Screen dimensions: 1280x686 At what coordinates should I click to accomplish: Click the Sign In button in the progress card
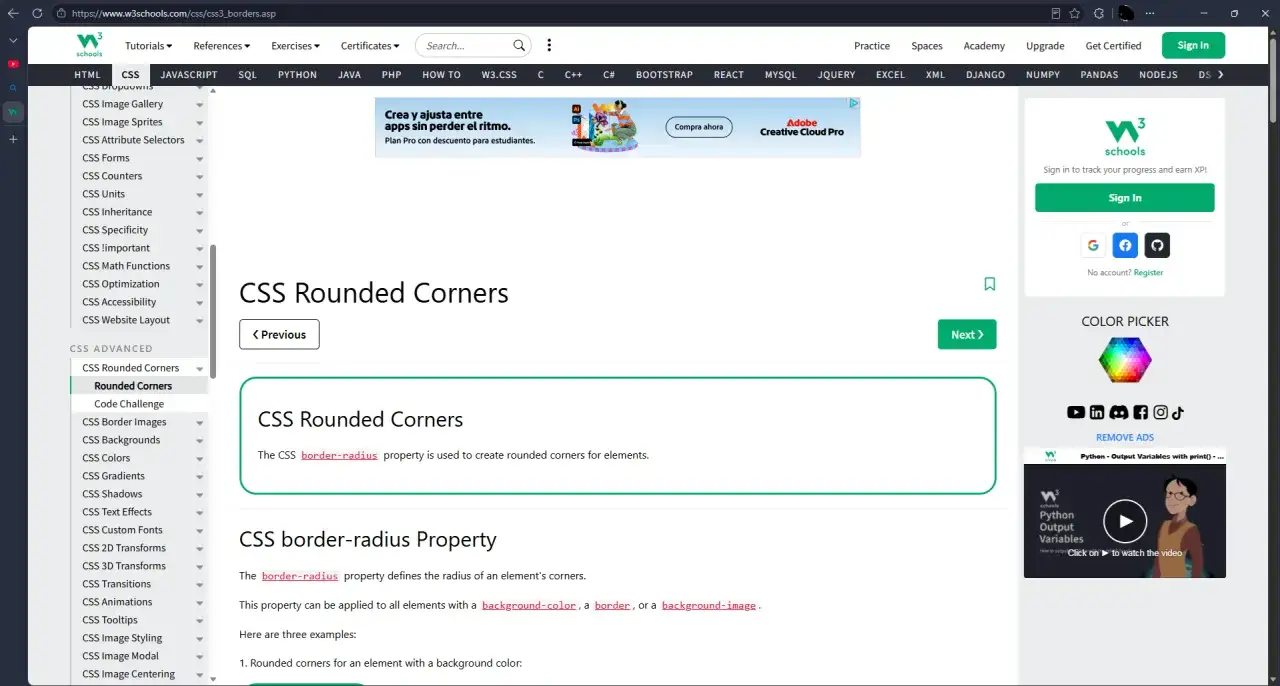1125,198
